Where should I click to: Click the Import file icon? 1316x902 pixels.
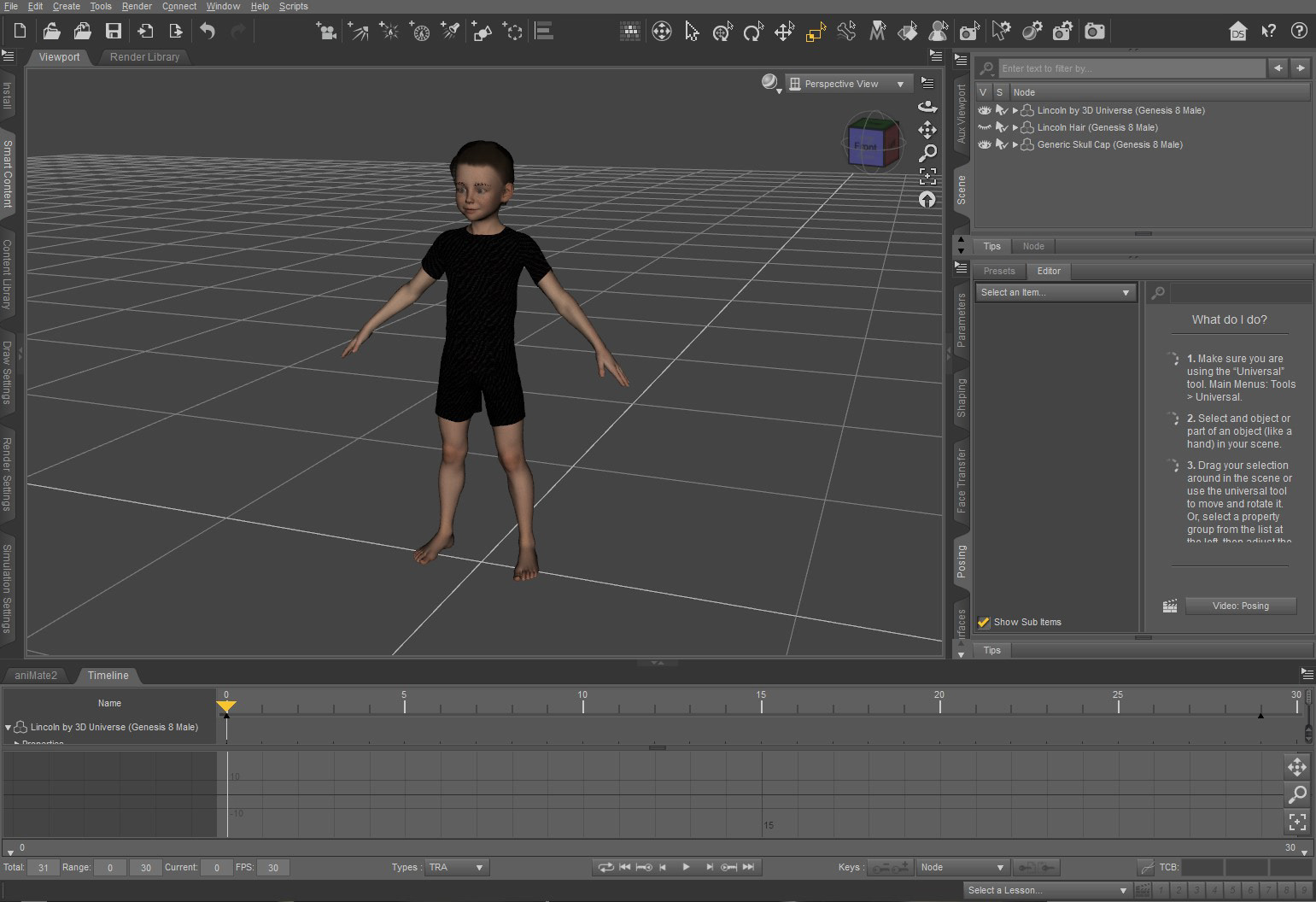[x=145, y=32]
